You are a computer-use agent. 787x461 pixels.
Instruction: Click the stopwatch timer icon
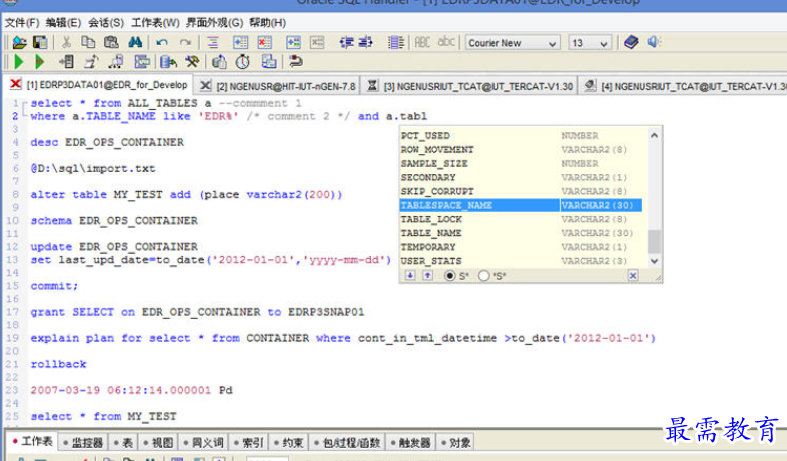tap(243, 62)
